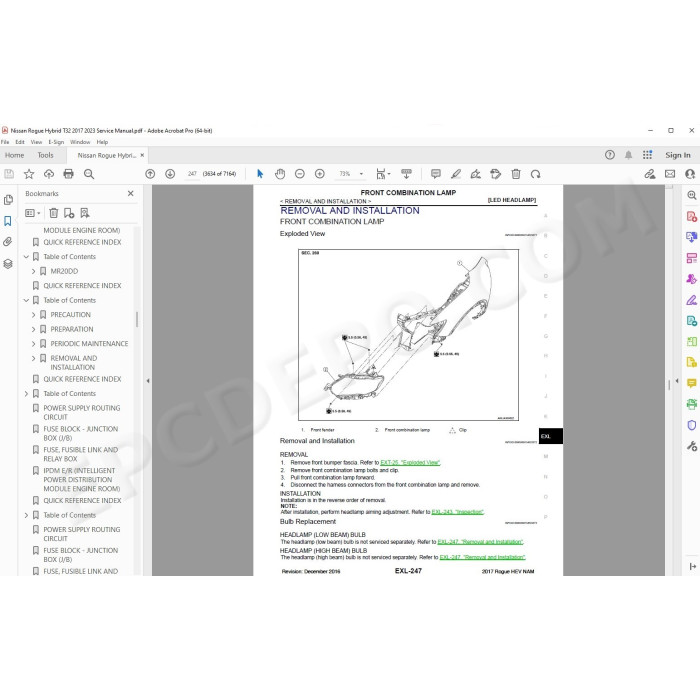Open notifications bell icon

pyautogui.click(x=629, y=155)
